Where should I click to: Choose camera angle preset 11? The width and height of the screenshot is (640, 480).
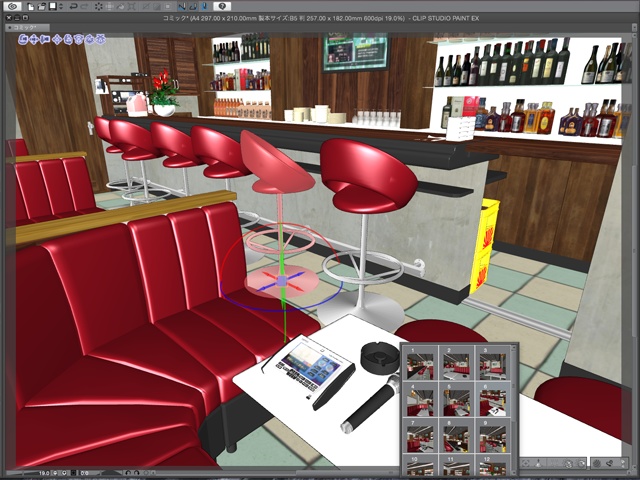coord(456,465)
